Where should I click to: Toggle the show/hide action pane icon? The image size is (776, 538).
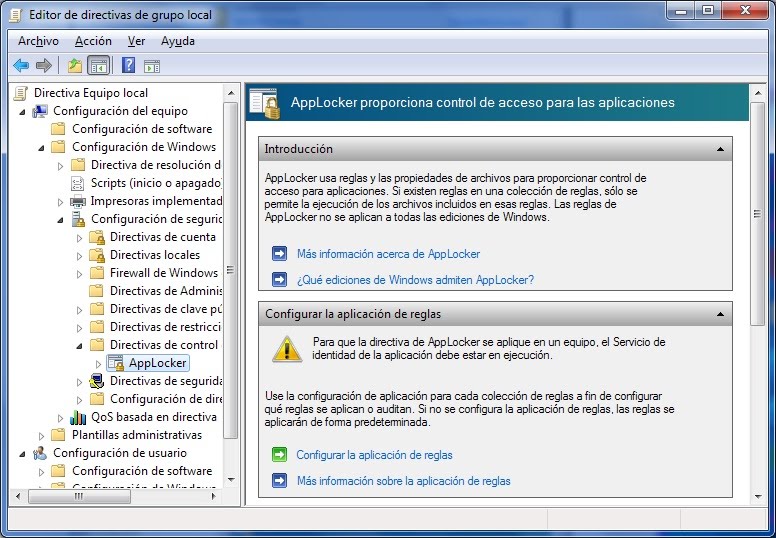pyautogui.click(x=152, y=66)
